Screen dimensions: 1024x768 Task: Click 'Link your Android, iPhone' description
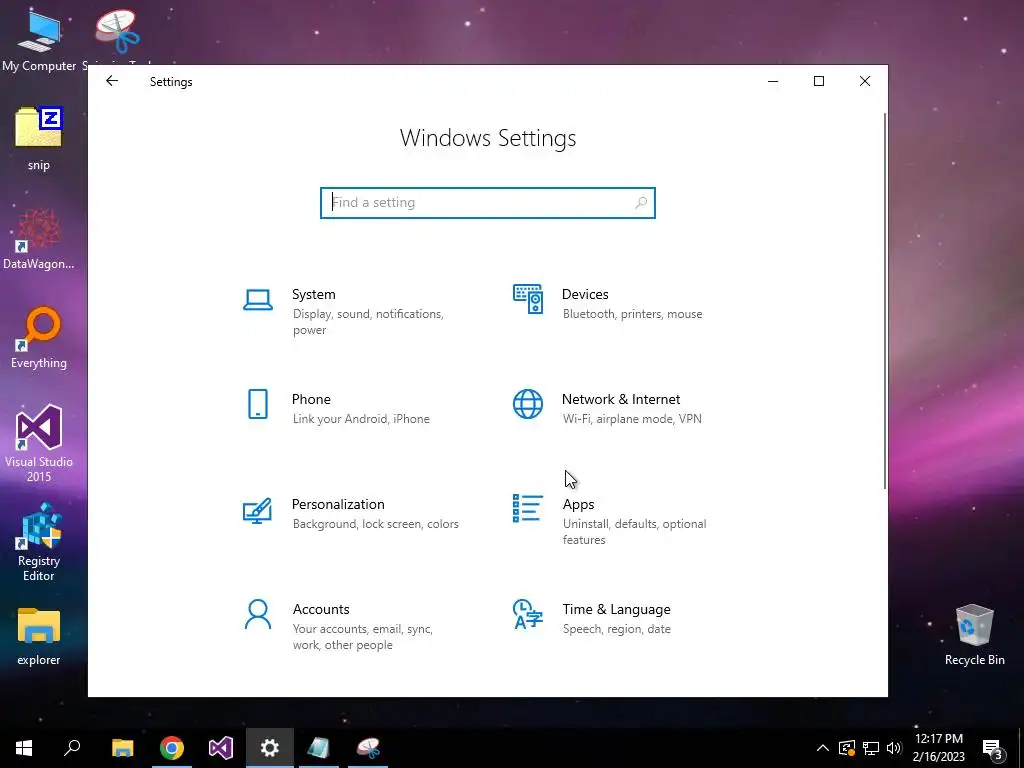pos(361,419)
